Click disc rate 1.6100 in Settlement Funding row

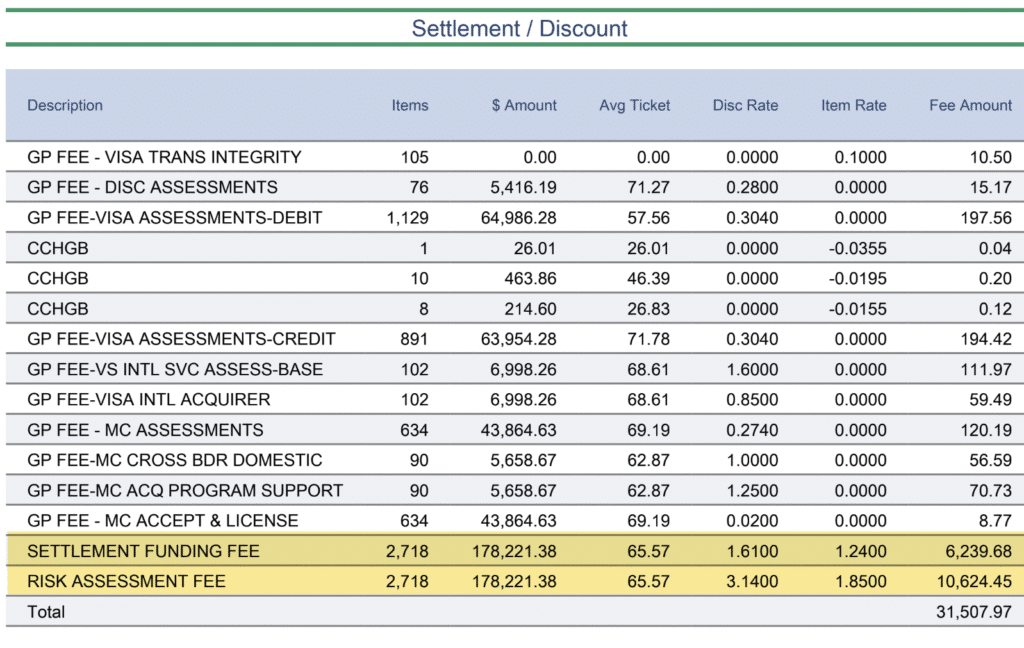point(752,551)
